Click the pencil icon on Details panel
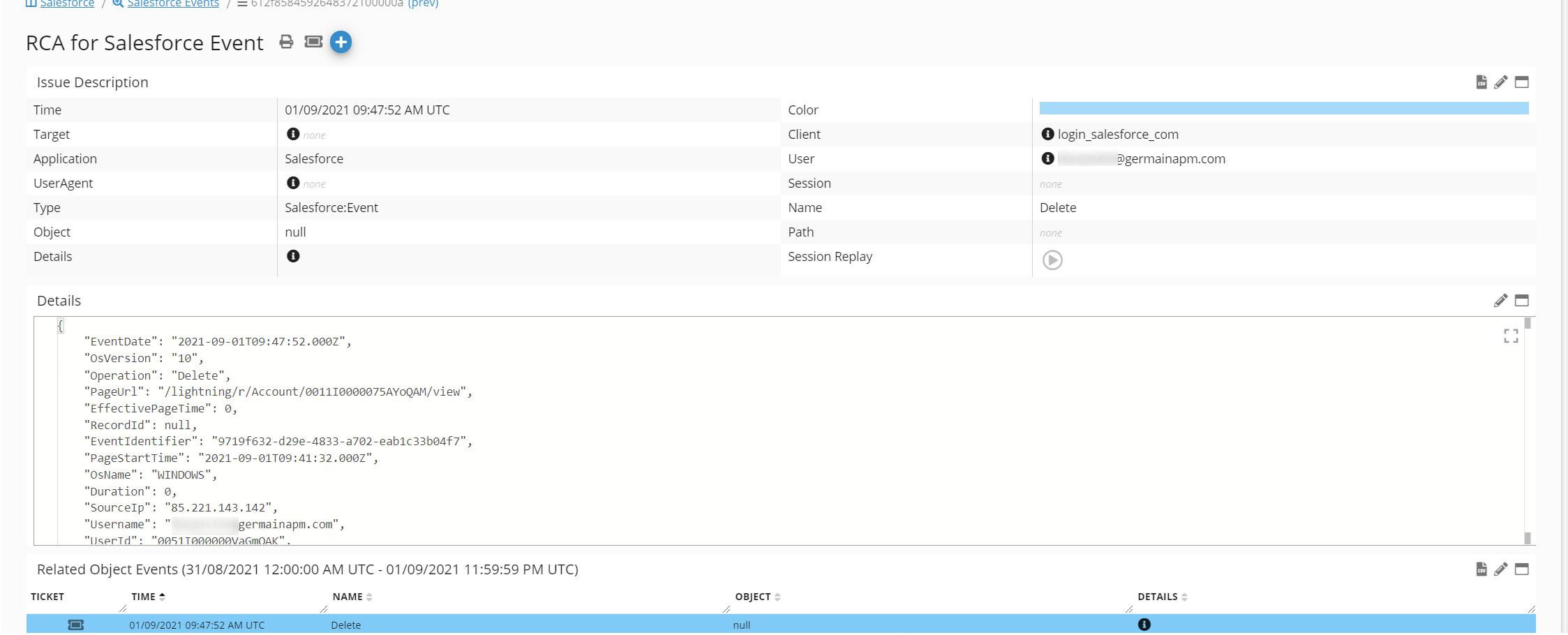The image size is (1568, 635). tap(1500, 301)
